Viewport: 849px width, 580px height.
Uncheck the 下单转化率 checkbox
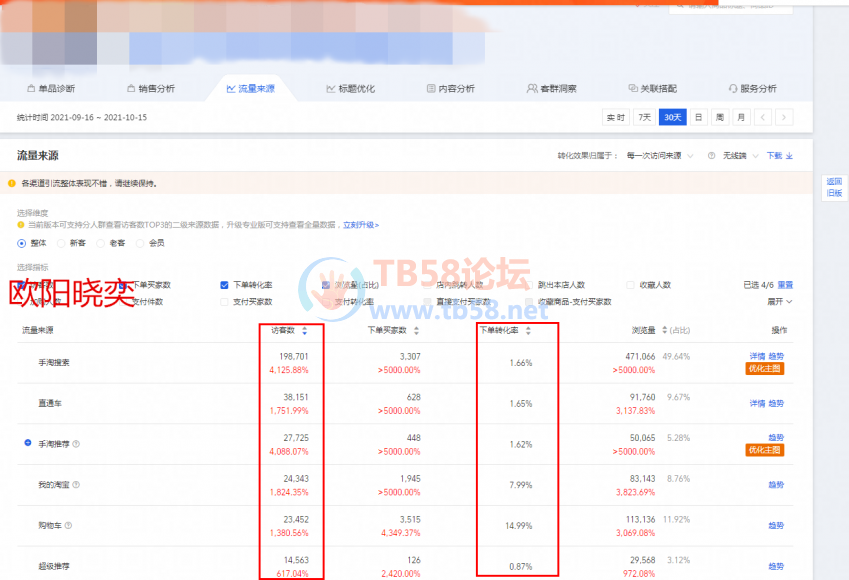point(224,285)
